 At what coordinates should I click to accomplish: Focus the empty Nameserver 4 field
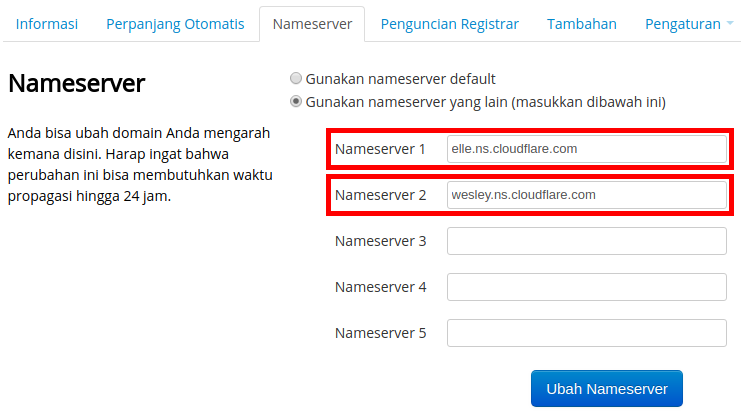point(586,287)
